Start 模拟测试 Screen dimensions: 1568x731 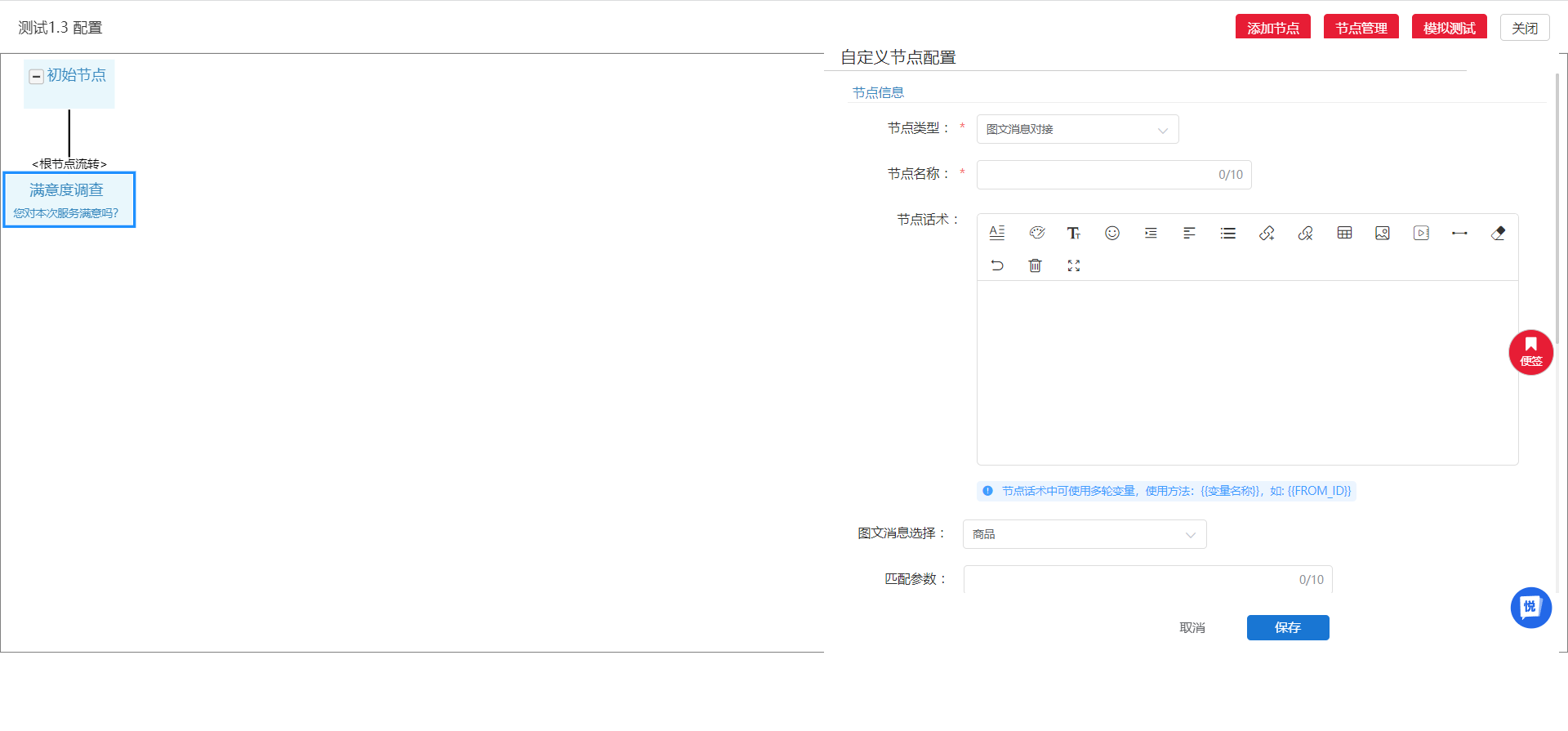tap(1449, 27)
